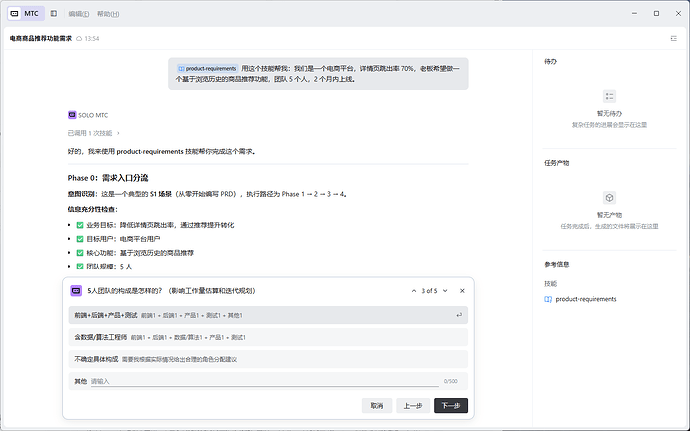Click the 业务目标 green checkbox
The width and height of the screenshot is (690, 431).
[x=80, y=225]
